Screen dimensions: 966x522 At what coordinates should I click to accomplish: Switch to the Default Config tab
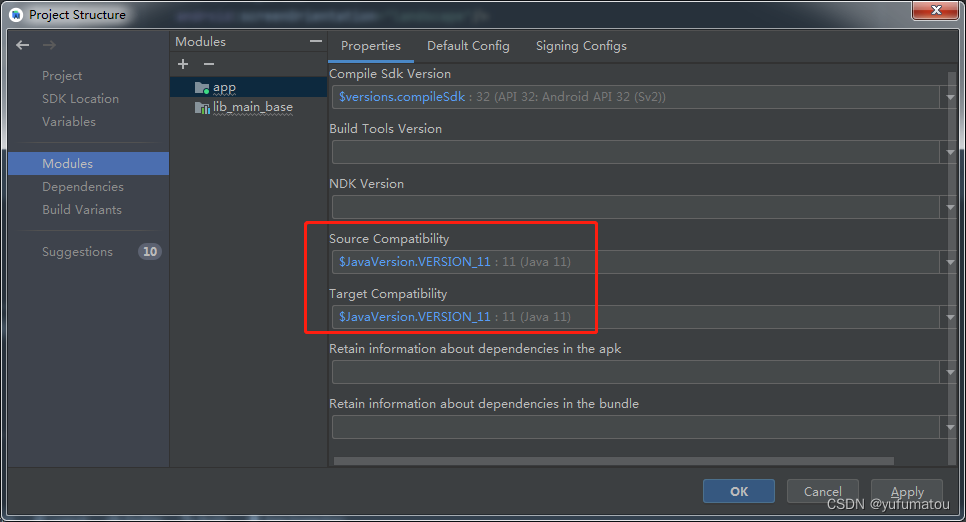tap(468, 46)
